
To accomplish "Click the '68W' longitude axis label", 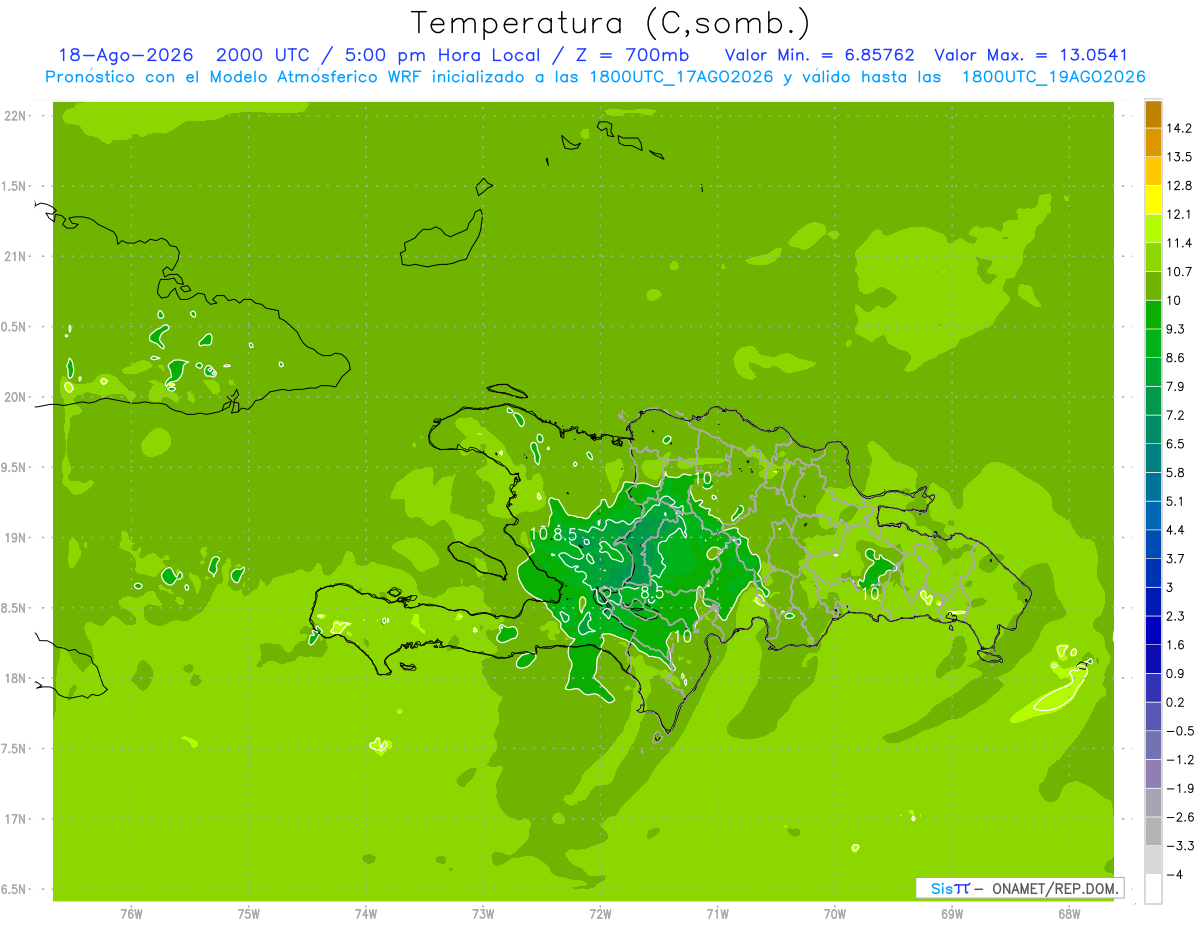I will point(1068,914).
